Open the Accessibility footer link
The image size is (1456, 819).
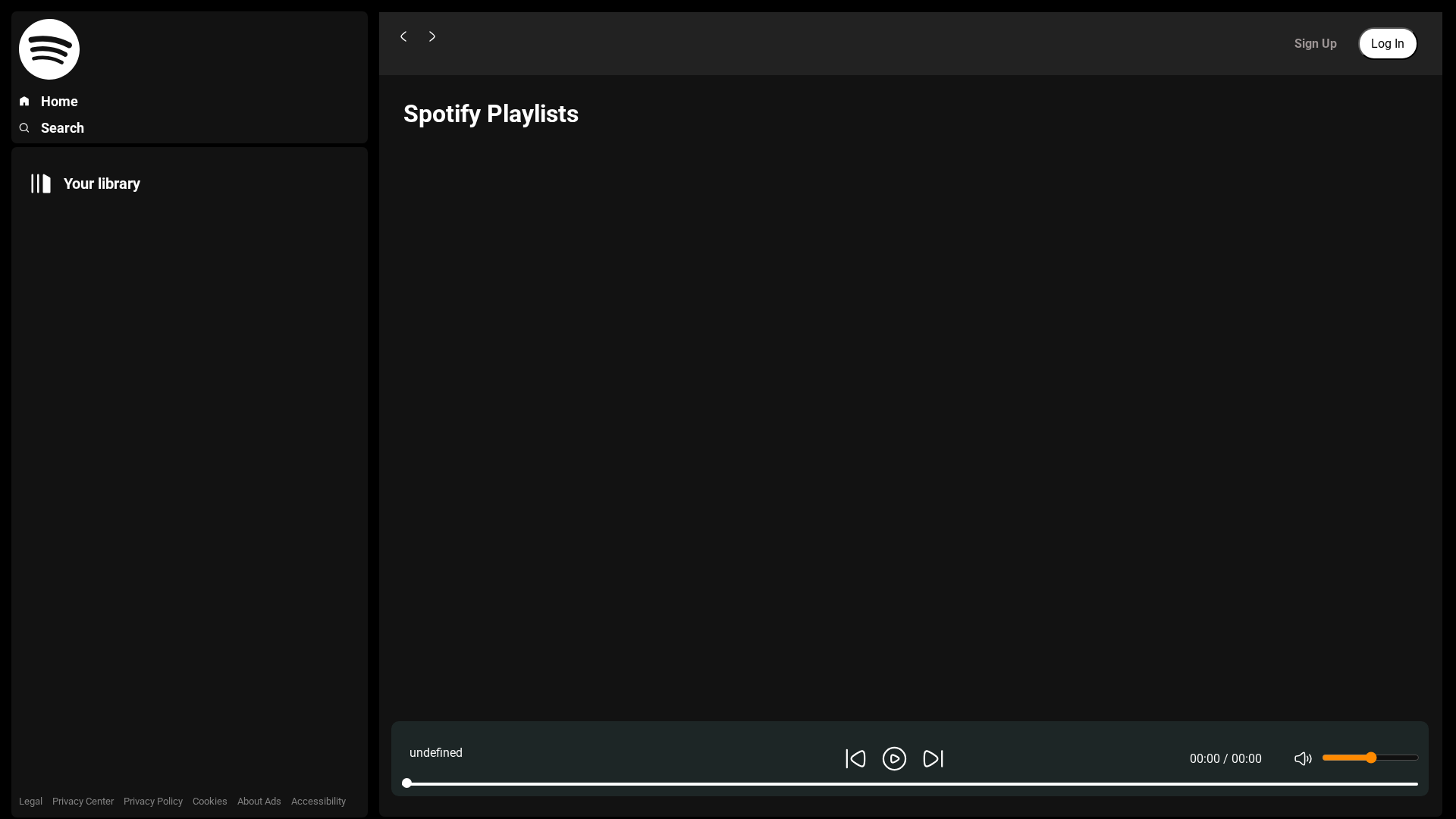point(318,802)
